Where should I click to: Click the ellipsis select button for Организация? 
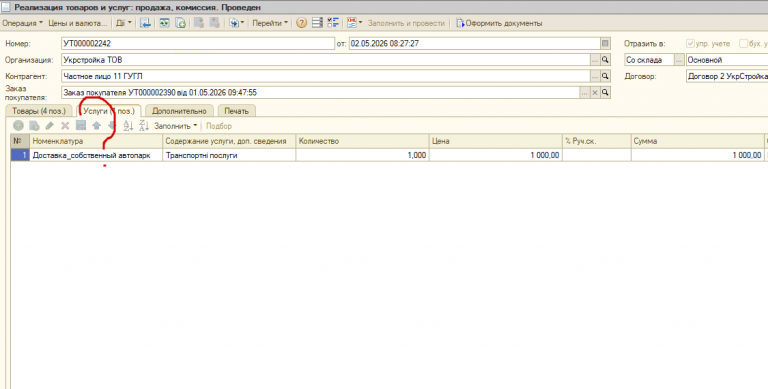595,60
